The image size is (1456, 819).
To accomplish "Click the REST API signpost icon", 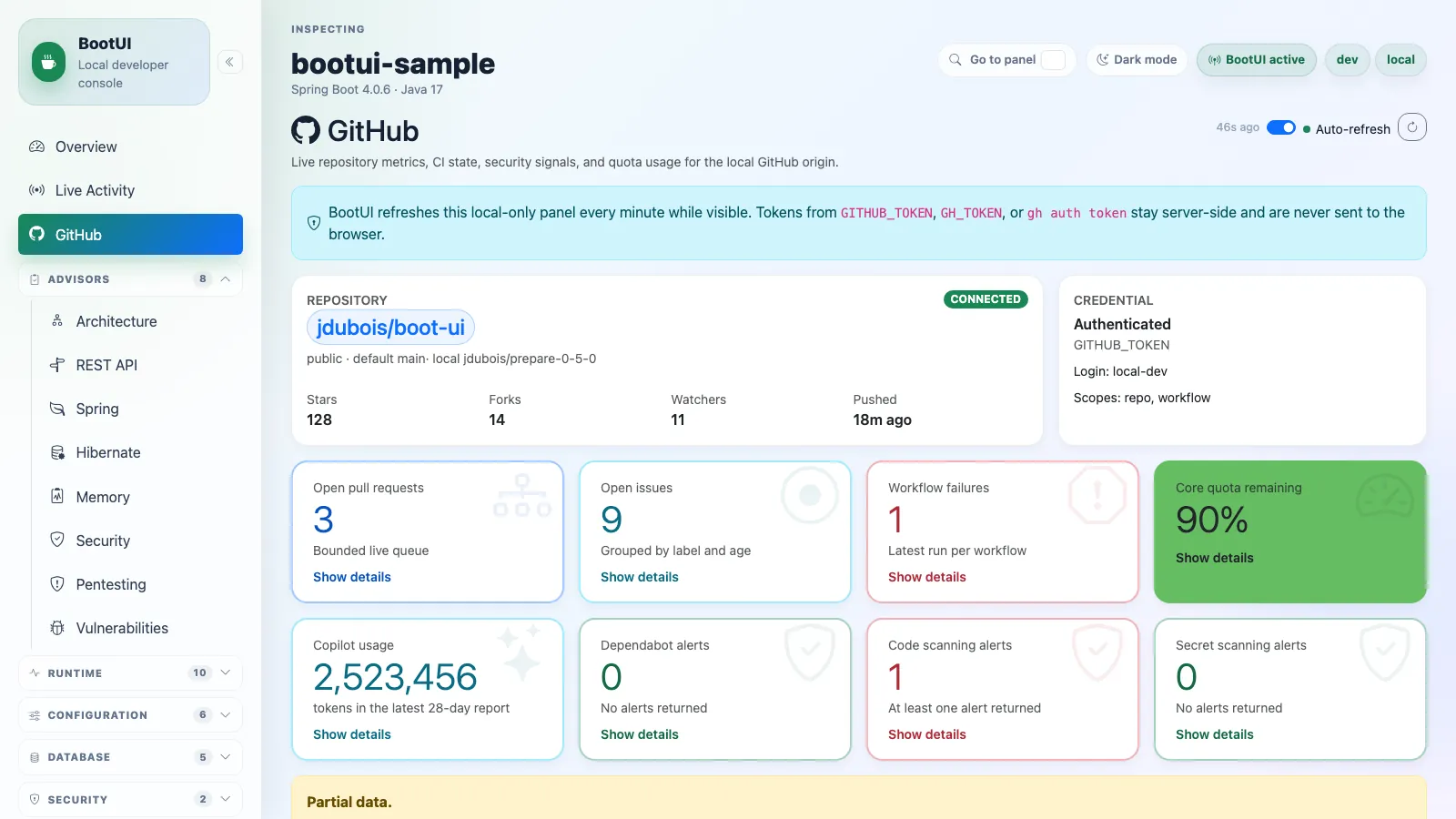I will tap(57, 365).
